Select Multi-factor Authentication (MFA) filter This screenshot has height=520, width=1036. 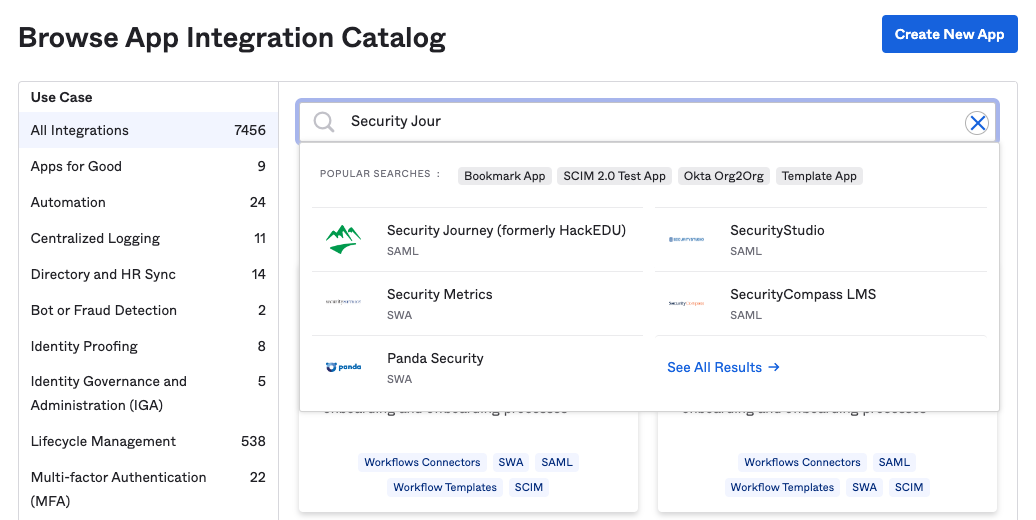pos(148,489)
